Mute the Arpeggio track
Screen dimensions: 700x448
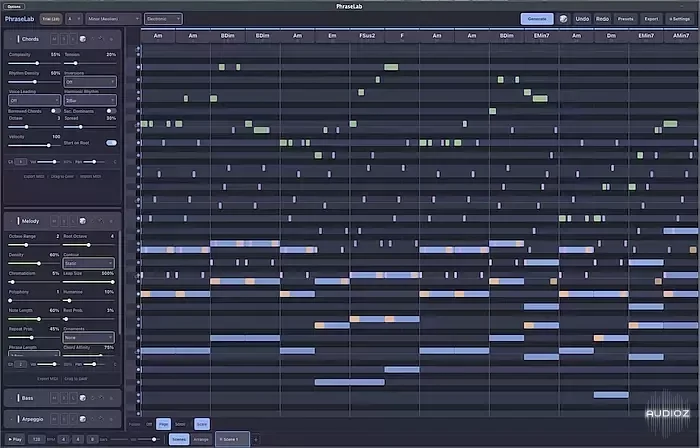54,419
